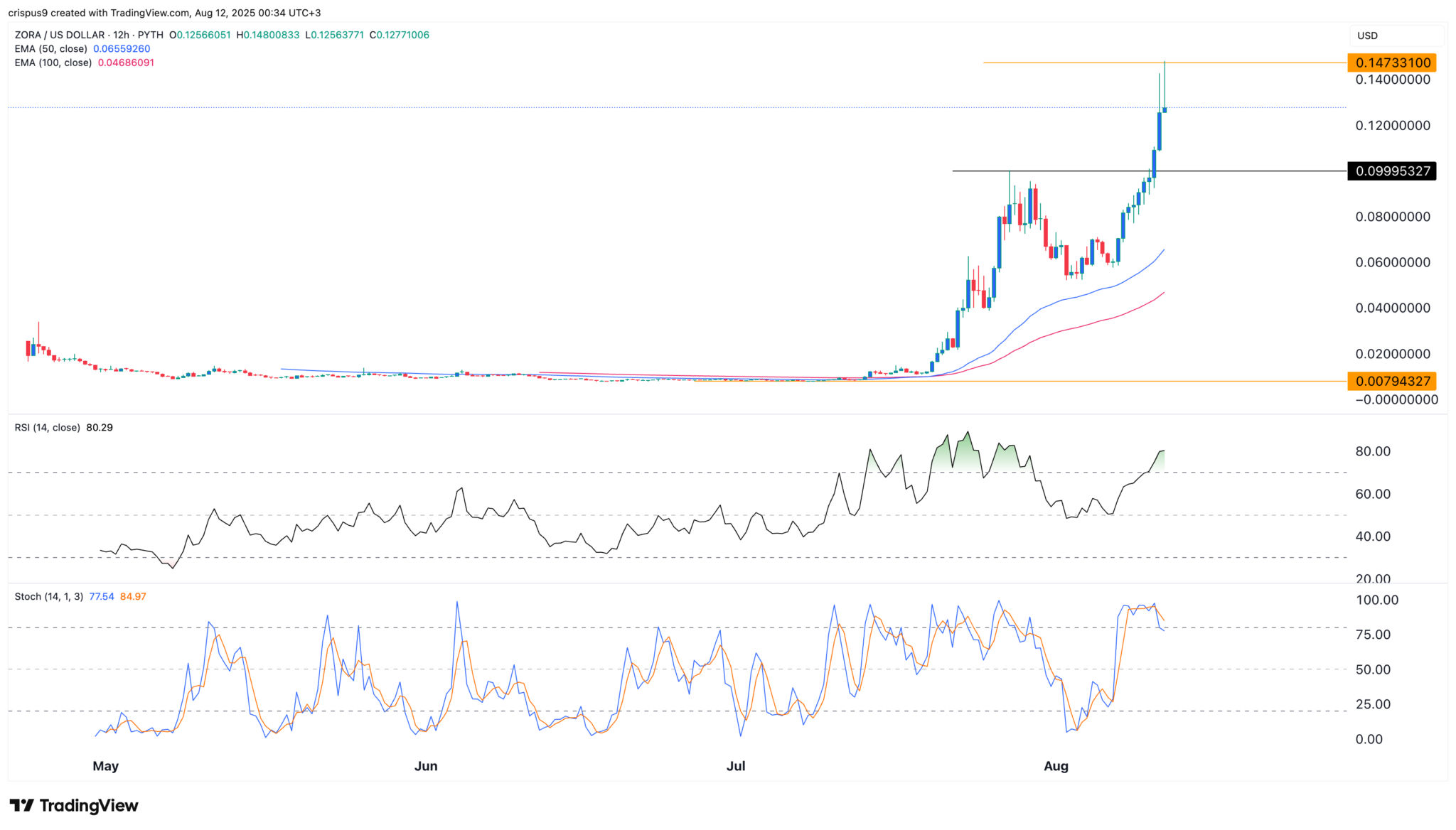This screenshot has width=1456, height=830.
Task: Select the RSI (14, close) indicator label
Action: pyautogui.click(x=47, y=428)
